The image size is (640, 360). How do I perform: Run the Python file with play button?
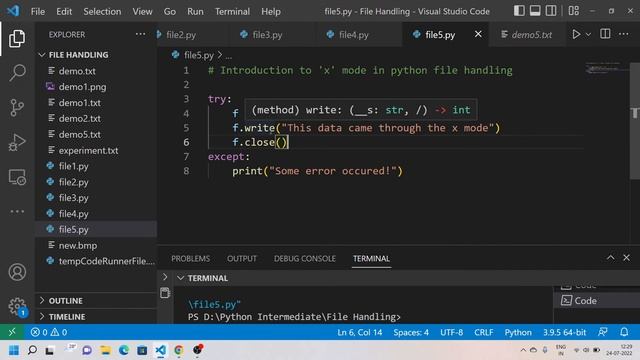pyautogui.click(x=576, y=34)
